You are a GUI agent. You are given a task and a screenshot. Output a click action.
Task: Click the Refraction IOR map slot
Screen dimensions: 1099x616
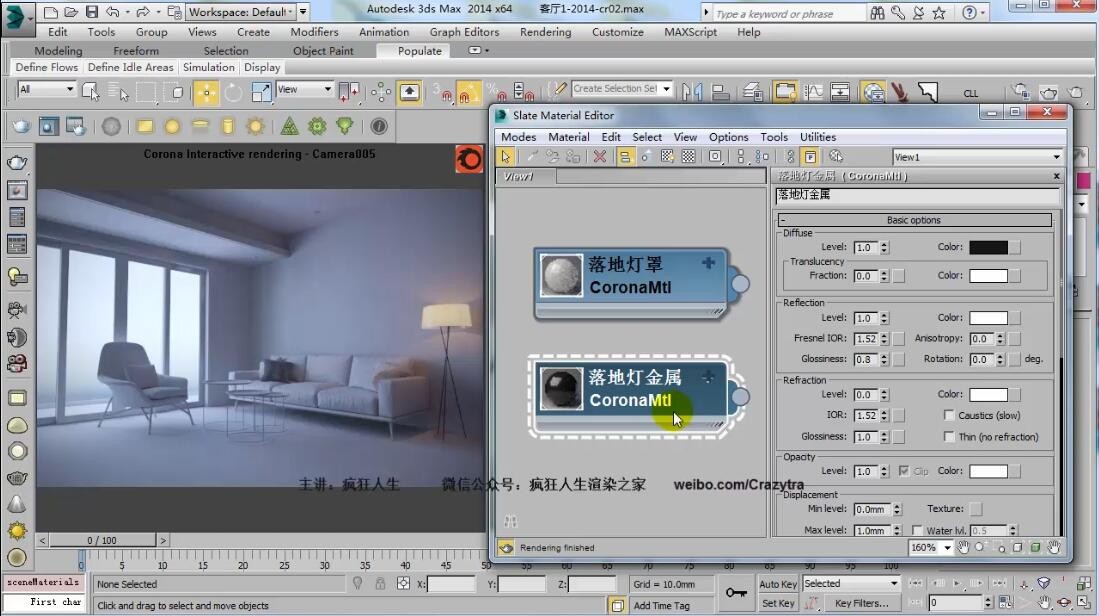[899, 416]
